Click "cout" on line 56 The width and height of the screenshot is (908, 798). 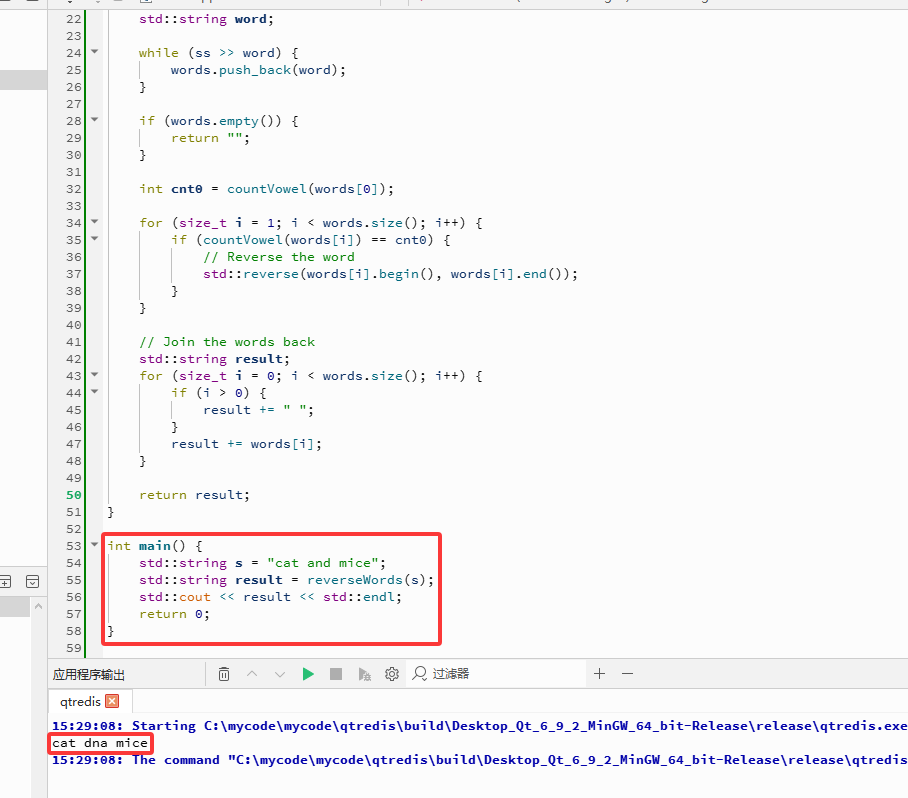click(x=195, y=597)
